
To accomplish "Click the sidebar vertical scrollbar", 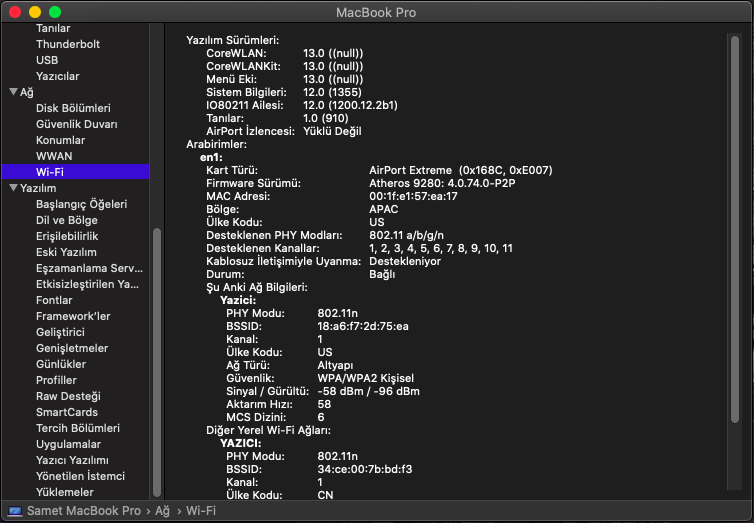I will [x=155, y=360].
